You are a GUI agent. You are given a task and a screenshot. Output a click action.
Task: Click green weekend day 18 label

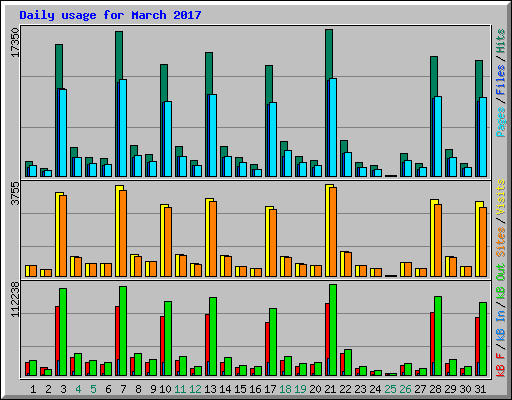coord(286,389)
